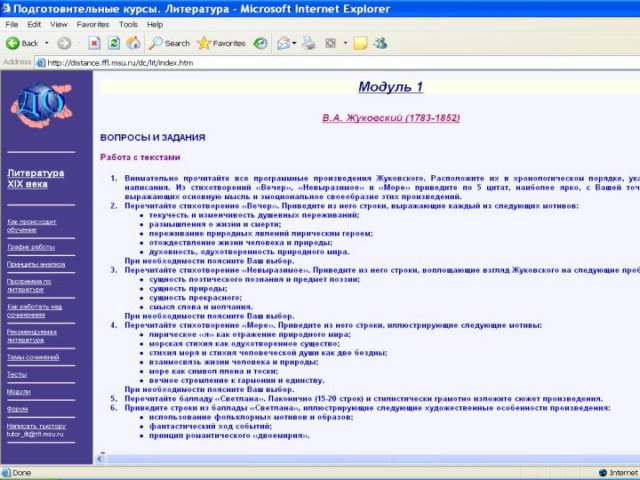
Task: Click the IE icon in title bar
Action: pyautogui.click(x=6, y=8)
